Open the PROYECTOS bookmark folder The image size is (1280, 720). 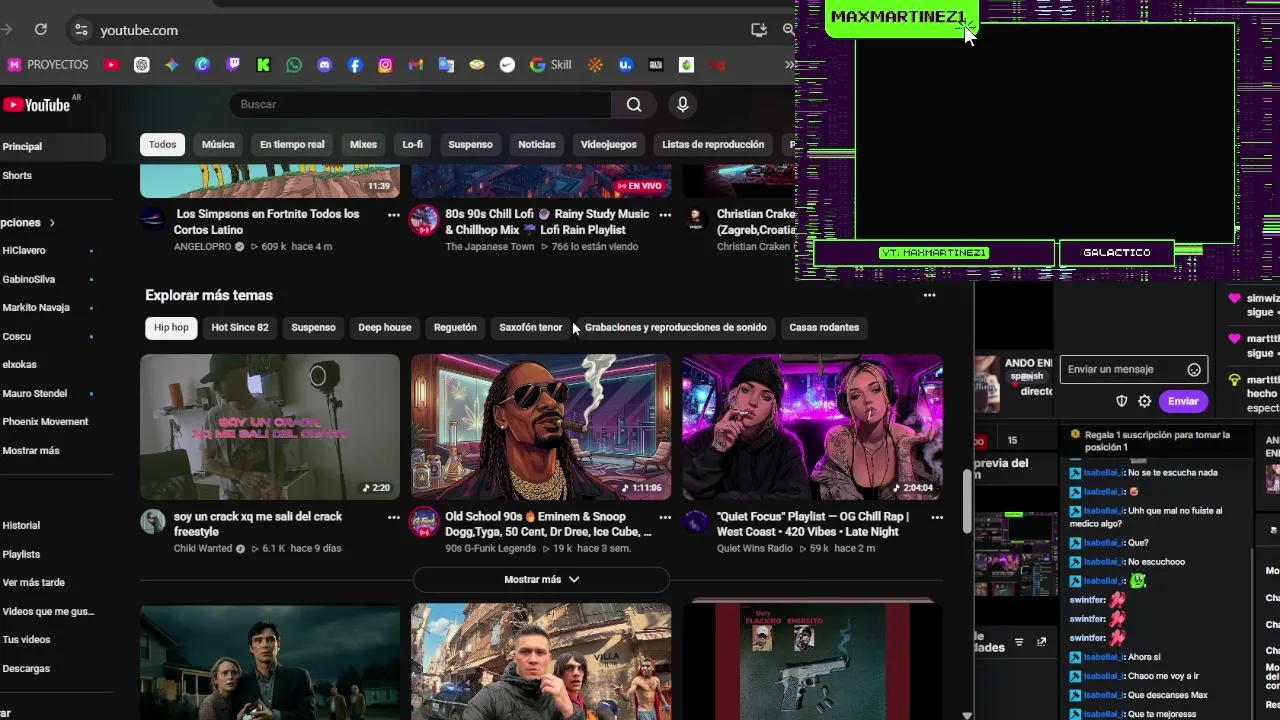pyautogui.click(x=48, y=65)
